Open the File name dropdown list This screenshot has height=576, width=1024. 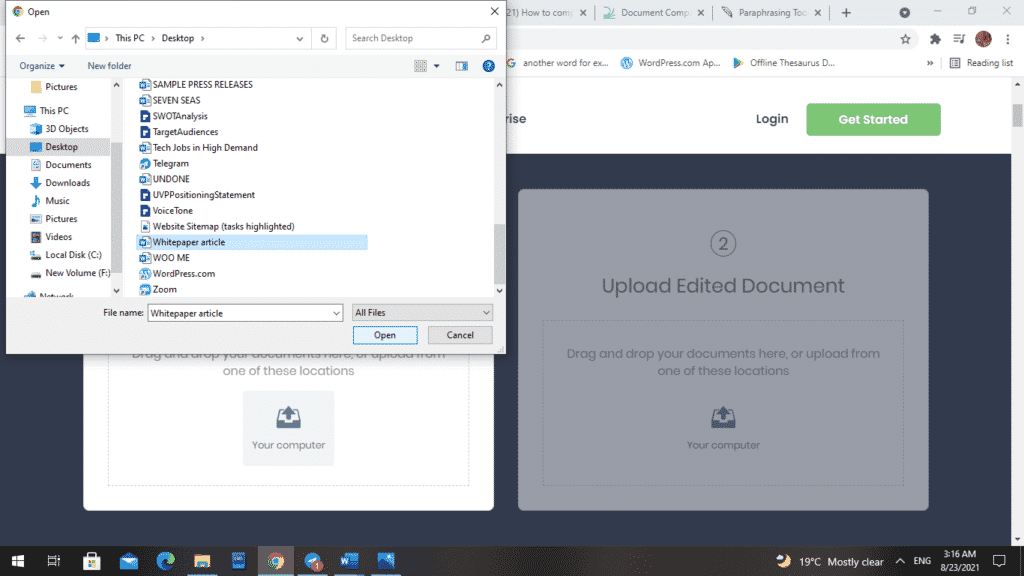point(336,312)
